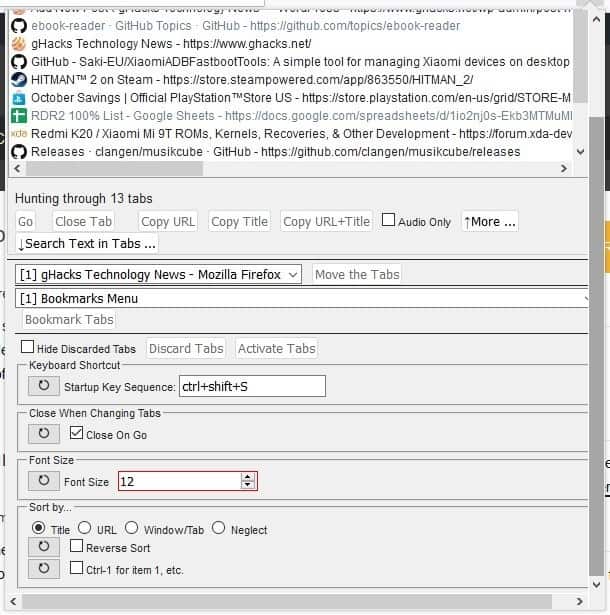Expand Search Text in Tabs section

coord(87,244)
